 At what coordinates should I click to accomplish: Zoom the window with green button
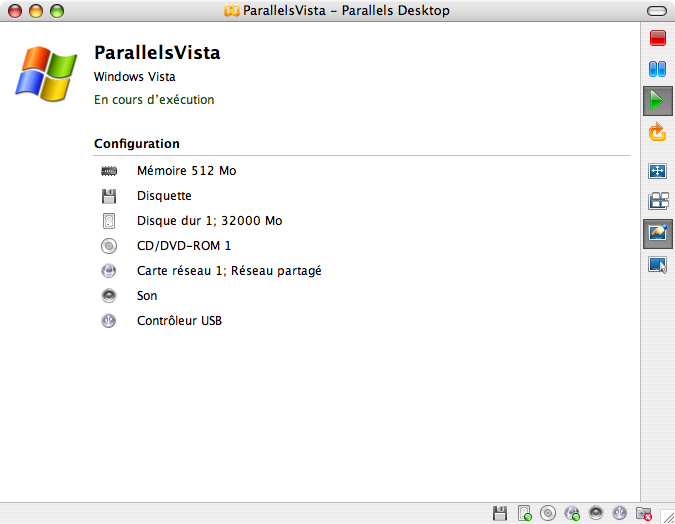(57, 11)
